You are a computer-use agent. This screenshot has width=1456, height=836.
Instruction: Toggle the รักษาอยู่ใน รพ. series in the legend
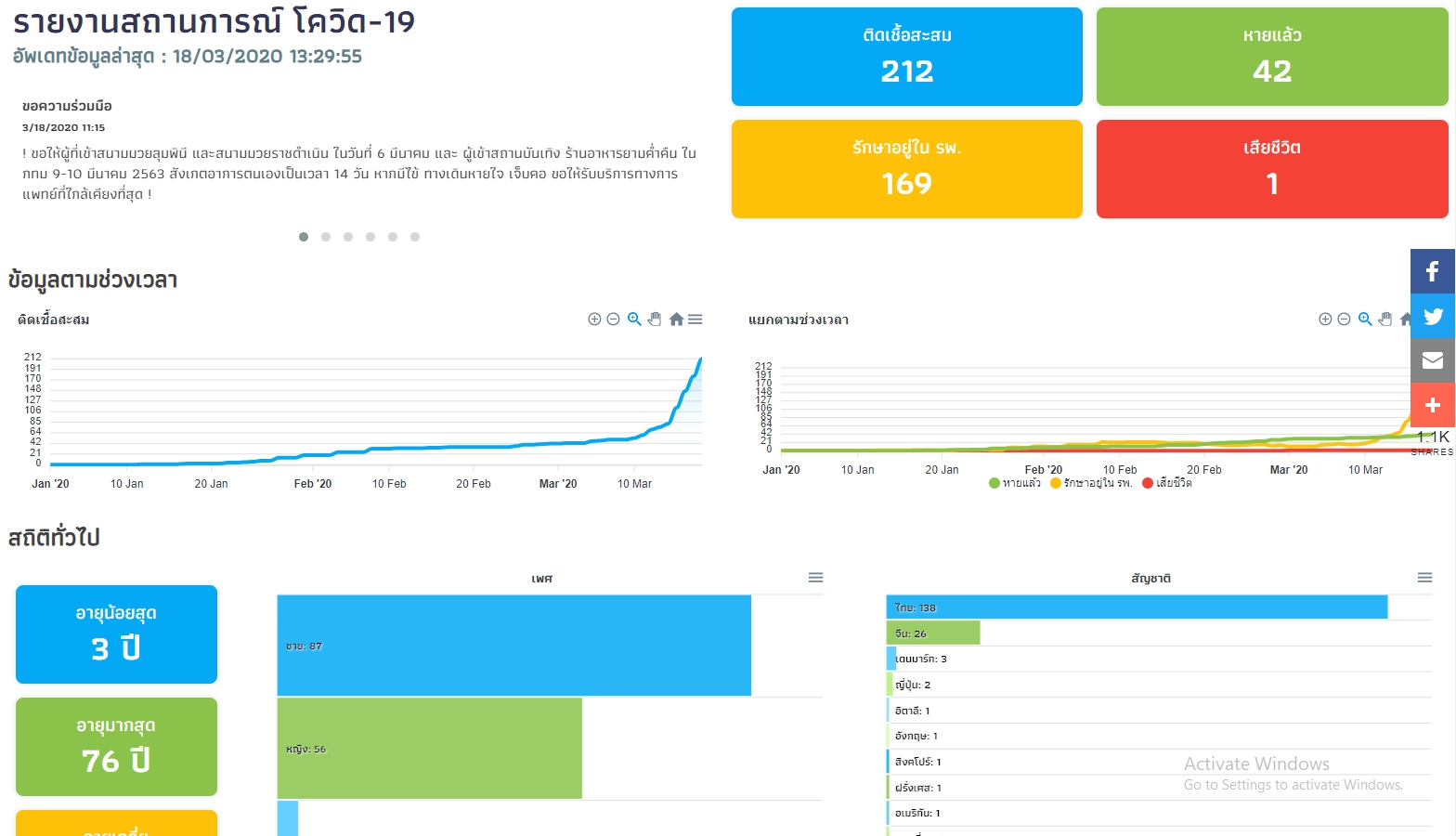pos(1091,483)
